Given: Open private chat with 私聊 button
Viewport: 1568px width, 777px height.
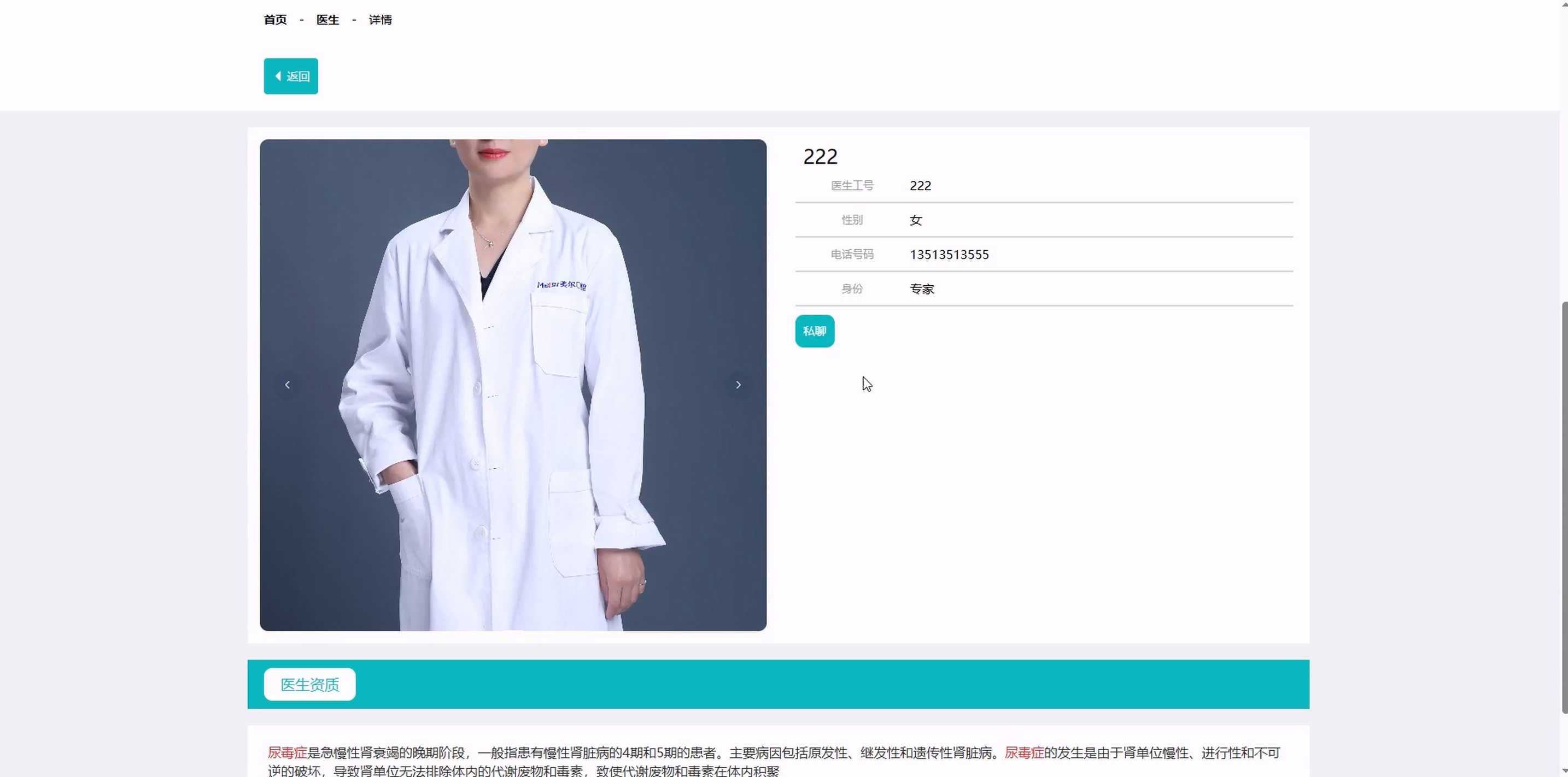Looking at the screenshot, I should point(815,331).
